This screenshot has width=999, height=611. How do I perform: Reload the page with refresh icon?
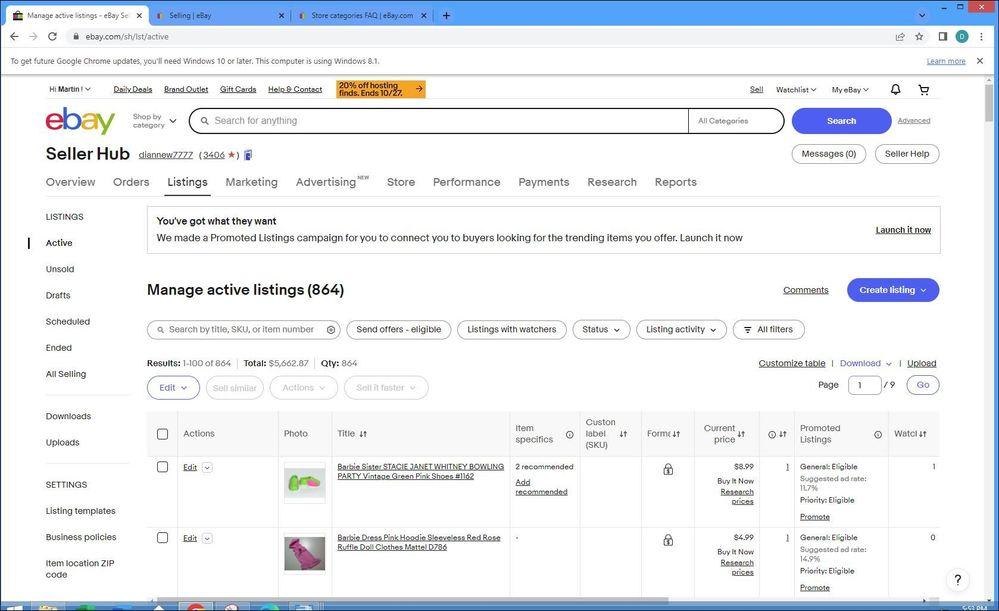(53, 36)
